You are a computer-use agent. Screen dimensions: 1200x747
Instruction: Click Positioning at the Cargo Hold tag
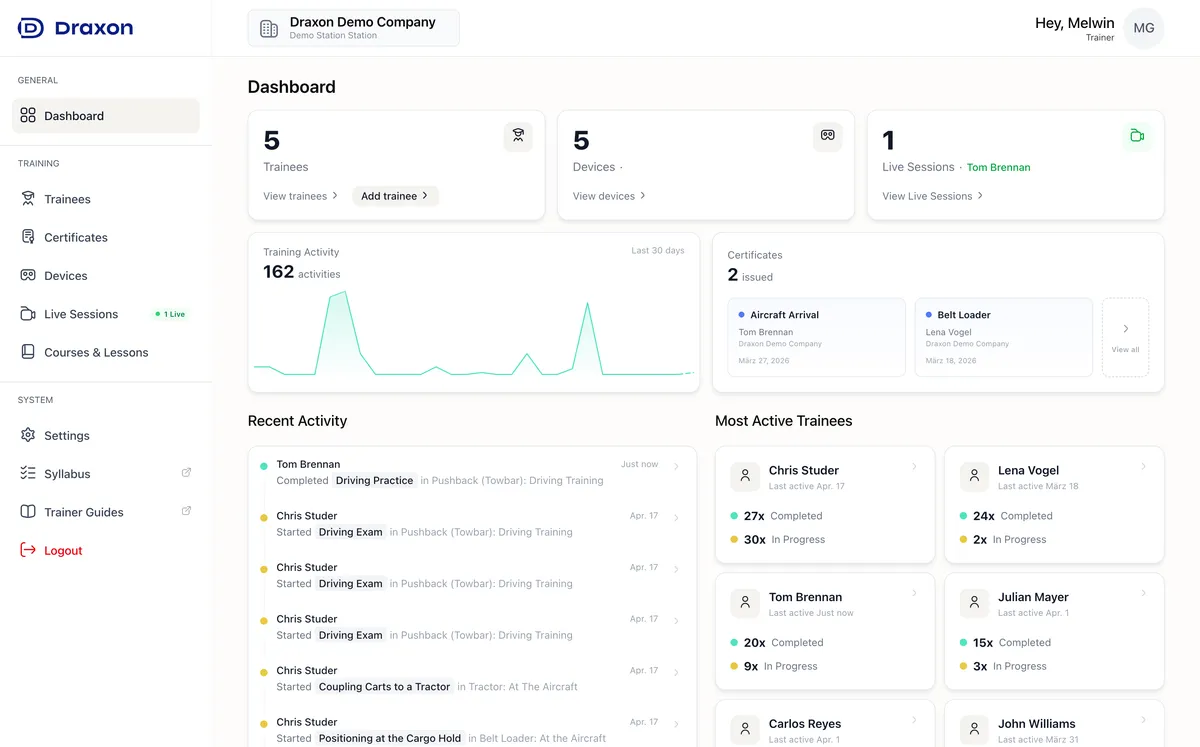click(390, 738)
